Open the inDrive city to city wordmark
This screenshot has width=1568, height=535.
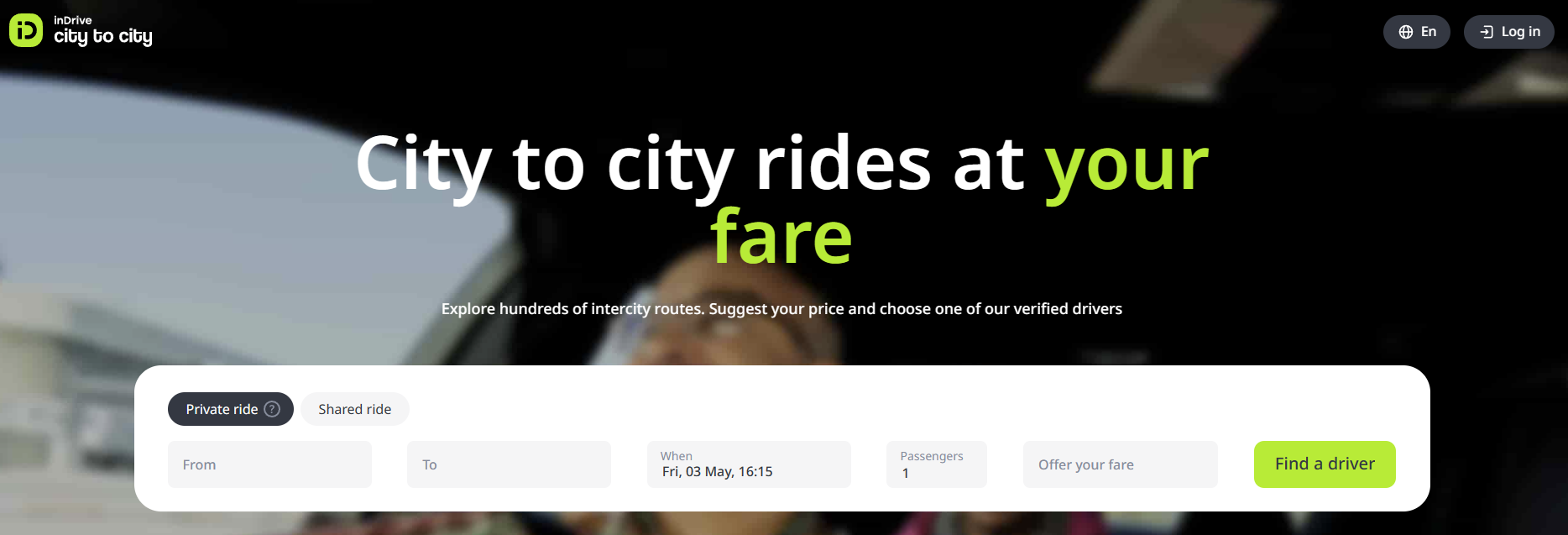click(x=102, y=31)
